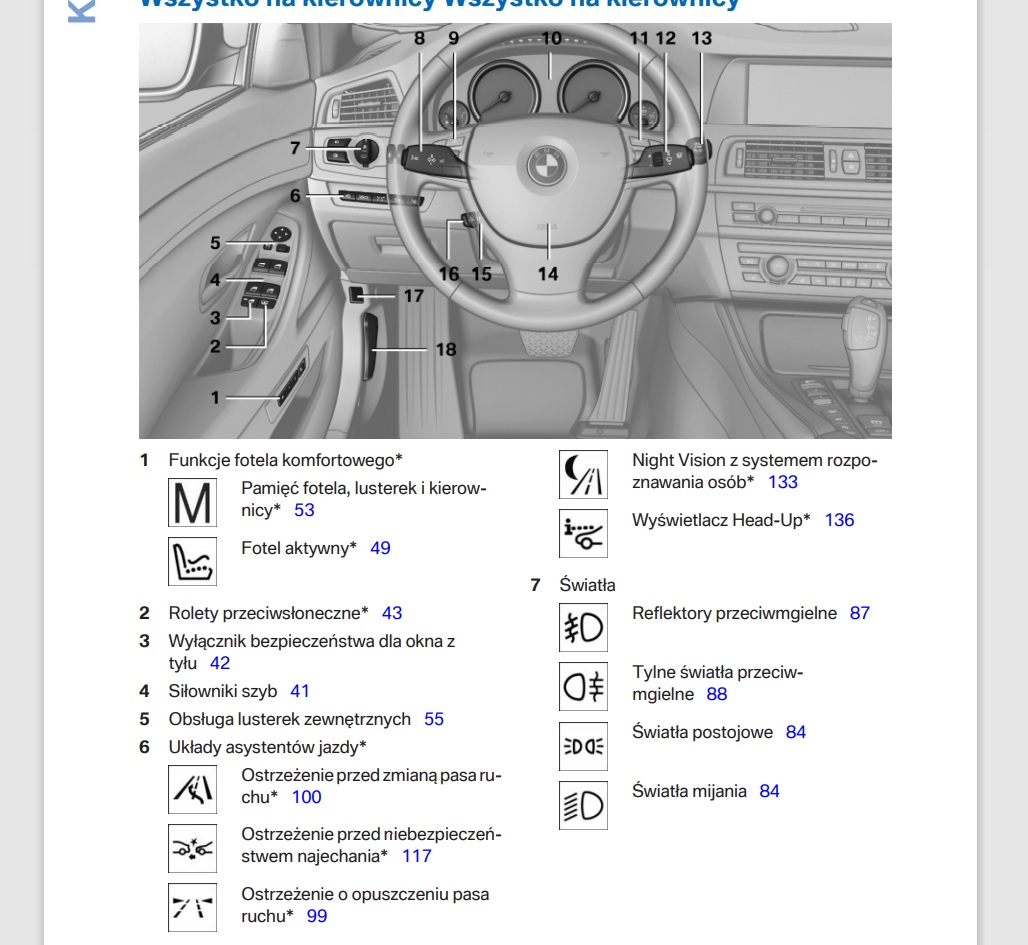Open page link 41 for Siłowniki szyb
Screen dimensions: 1028x945
coord(300,691)
